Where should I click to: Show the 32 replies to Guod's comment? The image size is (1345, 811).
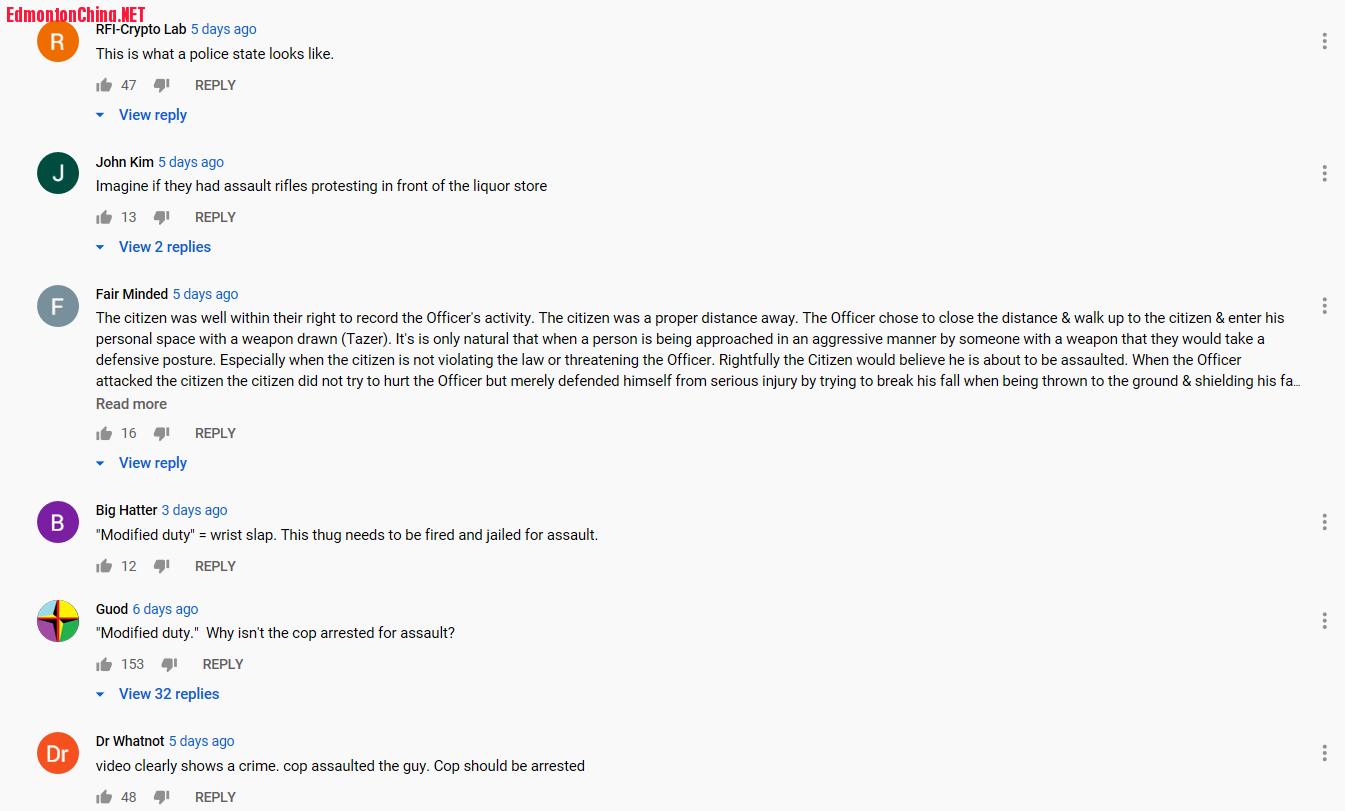click(168, 694)
